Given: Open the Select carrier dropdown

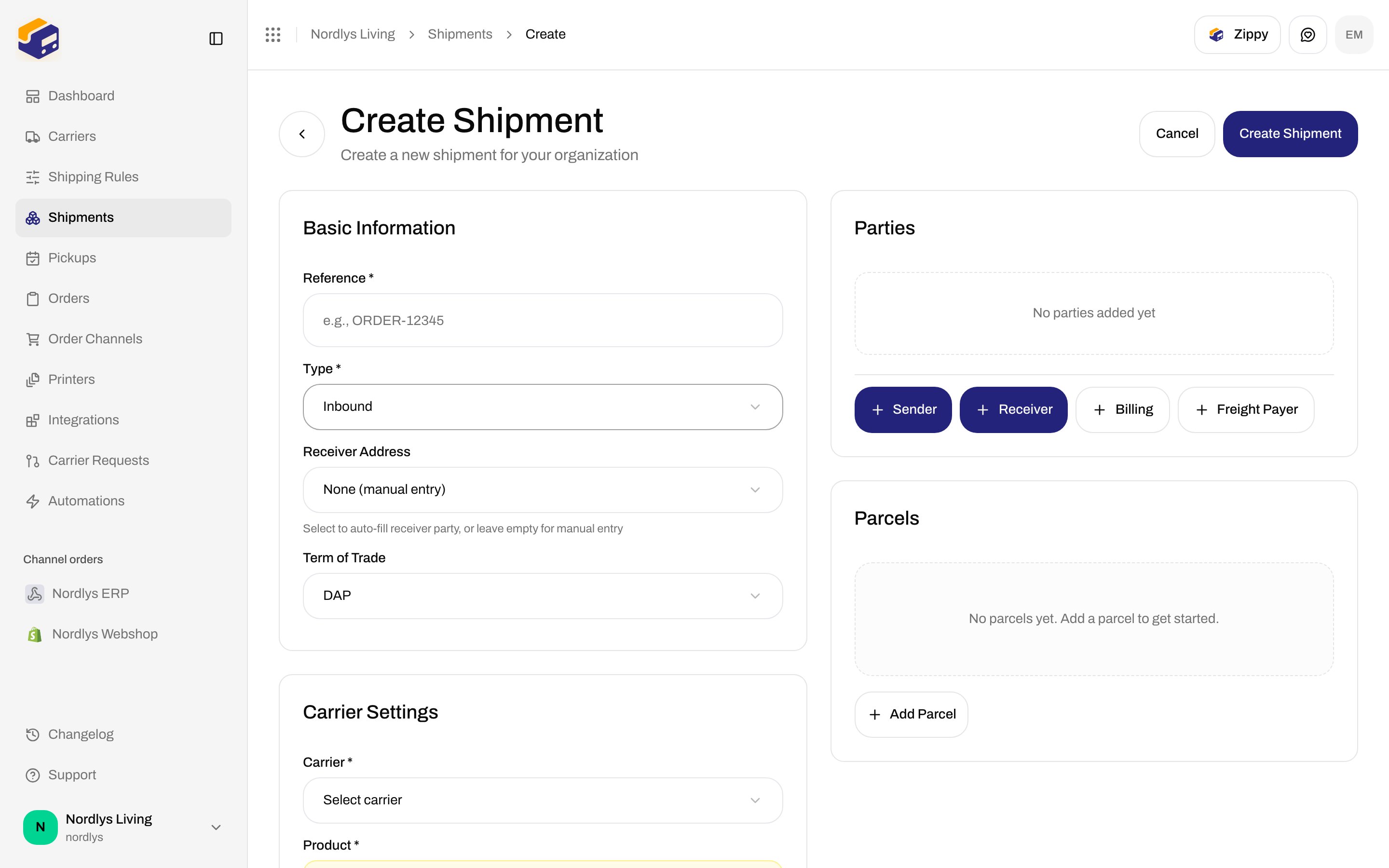Looking at the screenshot, I should click(x=543, y=800).
